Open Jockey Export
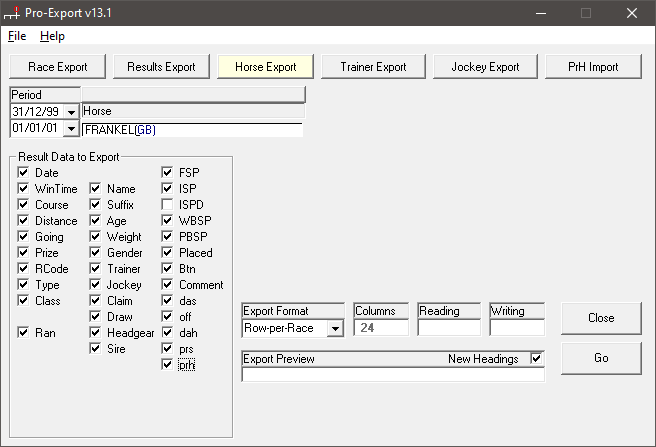Image resolution: width=656 pixels, height=447 pixels. (x=485, y=67)
